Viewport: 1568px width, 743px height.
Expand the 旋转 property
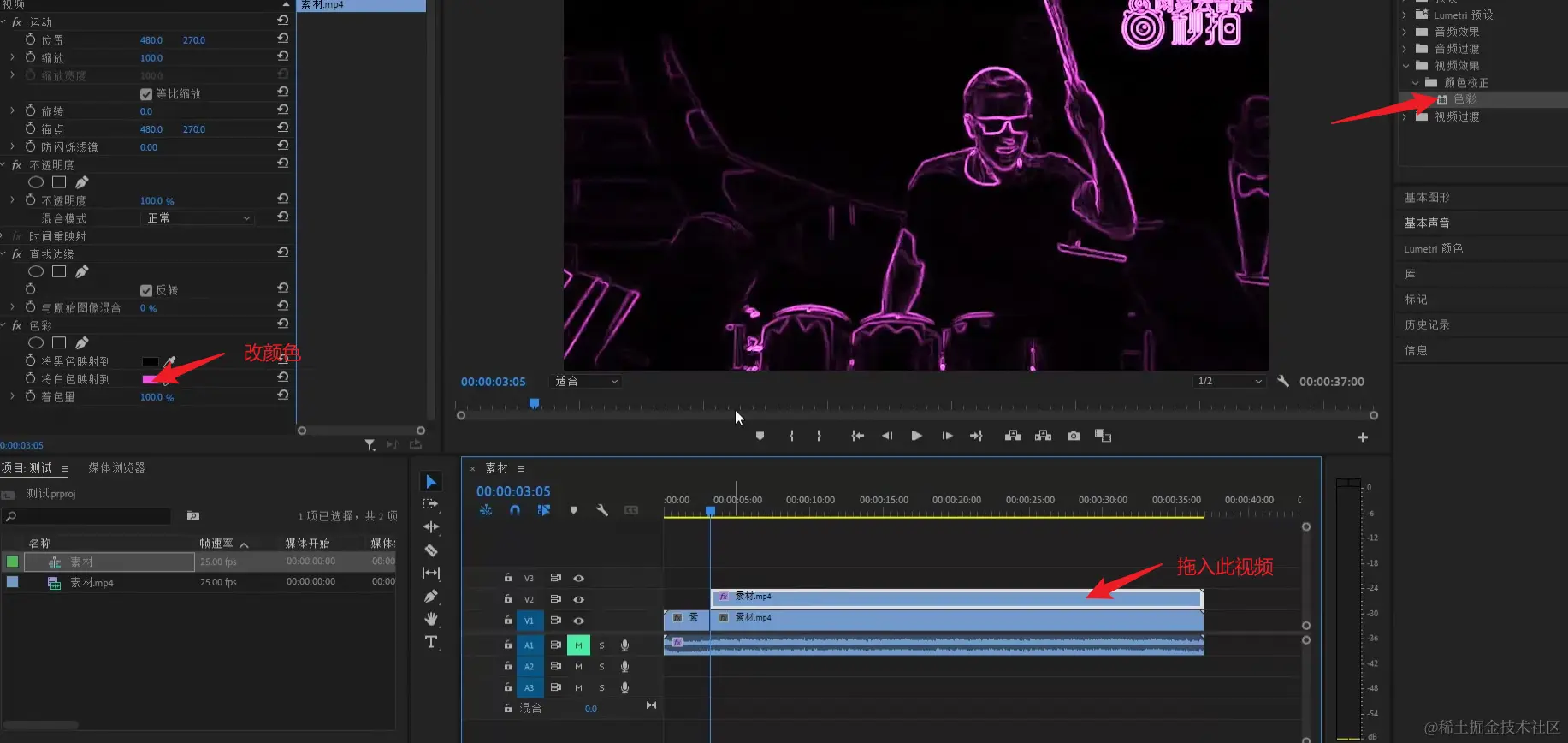(x=12, y=110)
